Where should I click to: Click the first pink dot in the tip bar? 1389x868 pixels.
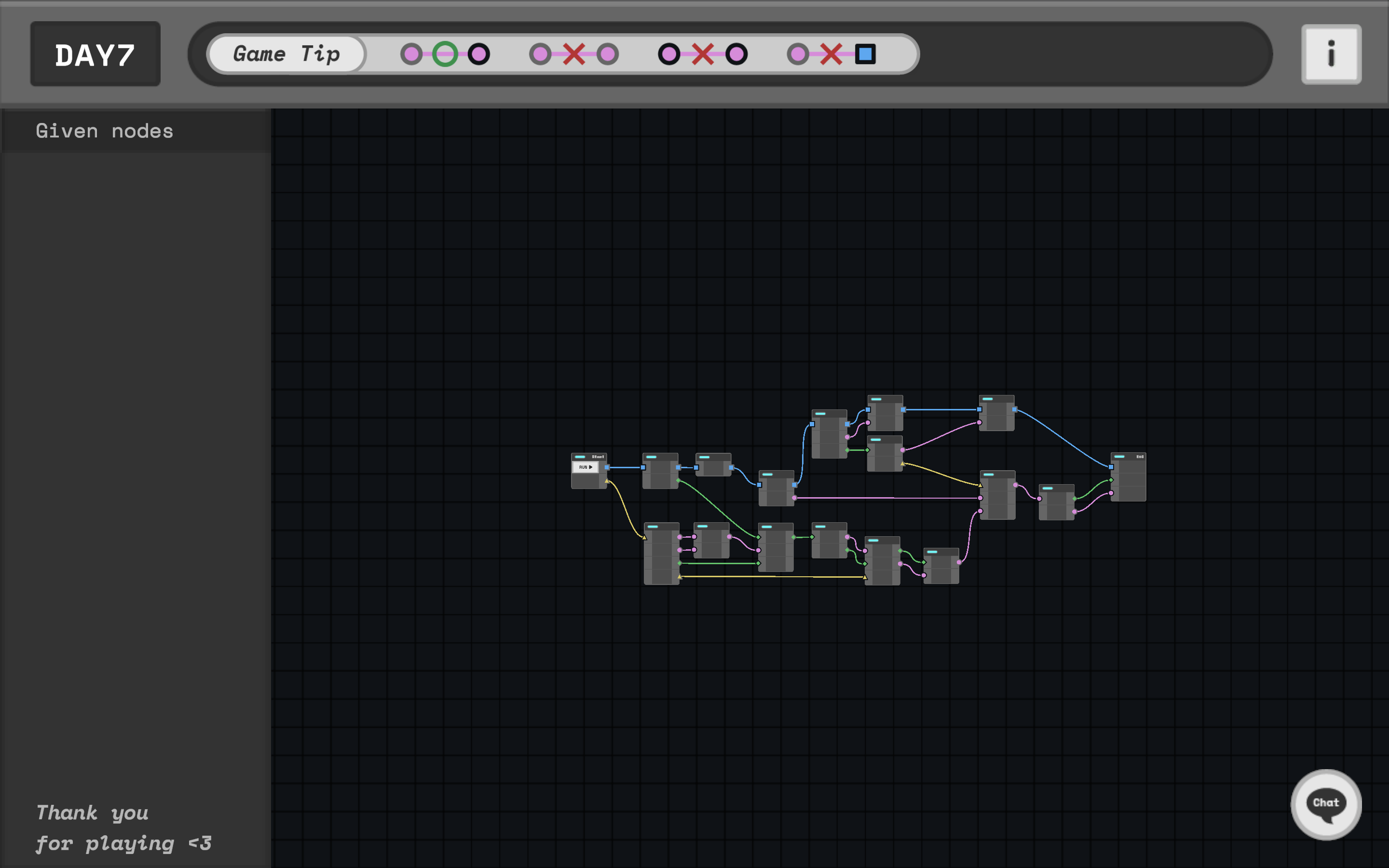click(411, 54)
